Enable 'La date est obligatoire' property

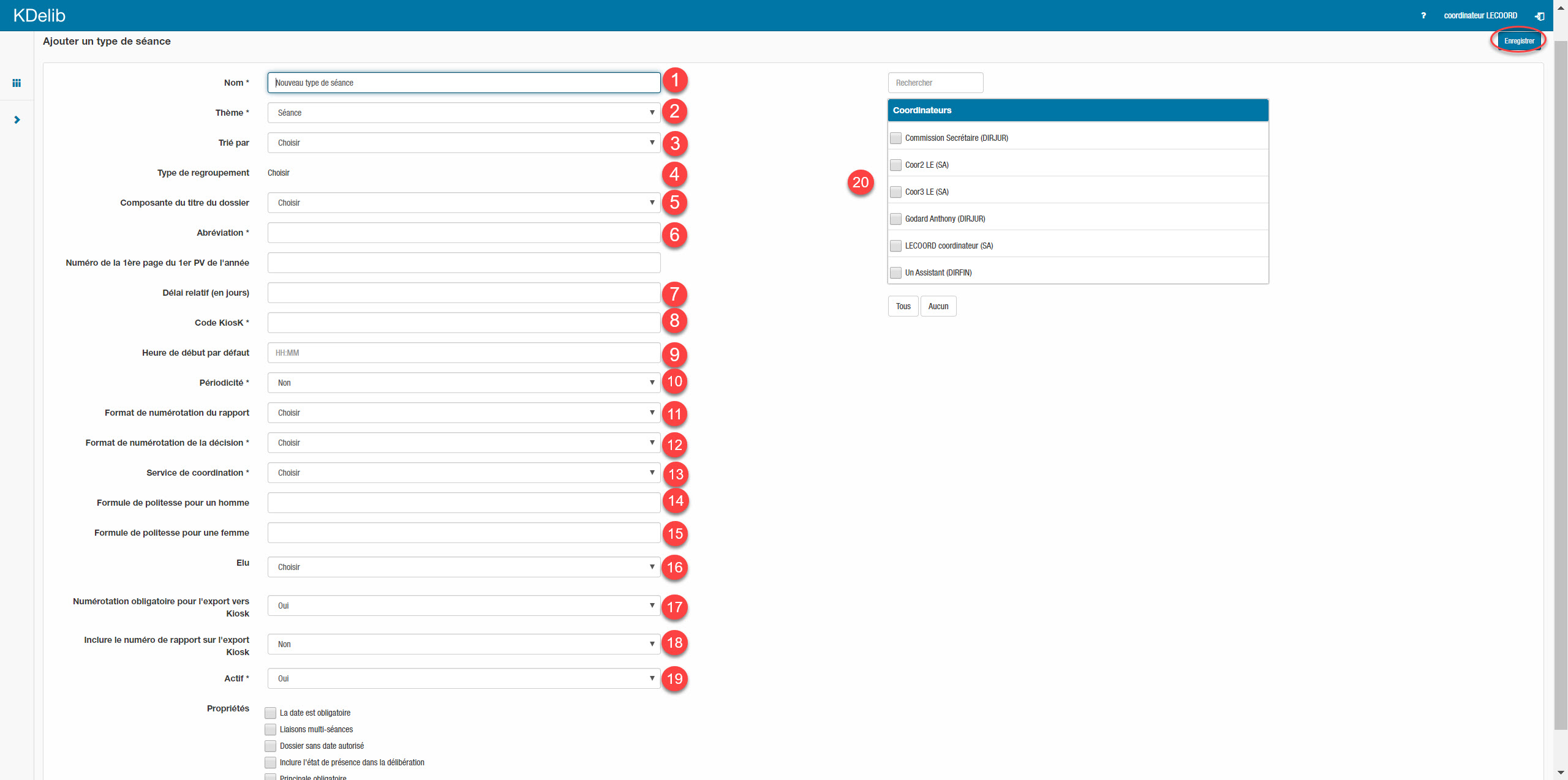pyautogui.click(x=270, y=713)
